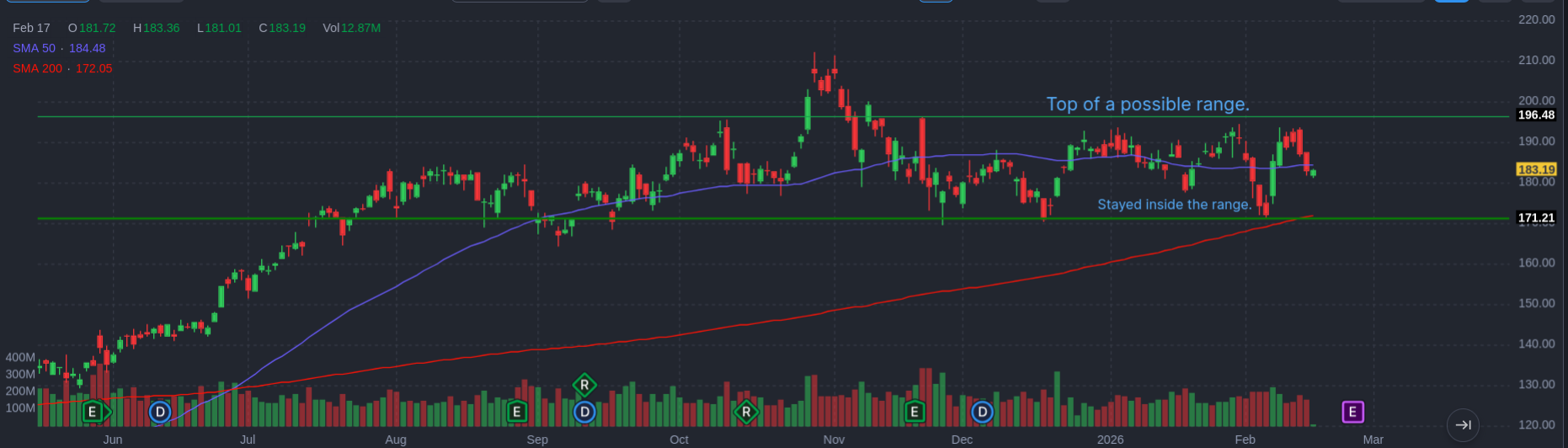The height and width of the screenshot is (448, 1568).
Task: Click the green earnings marker near Jun
Action: [x=93, y=412]
